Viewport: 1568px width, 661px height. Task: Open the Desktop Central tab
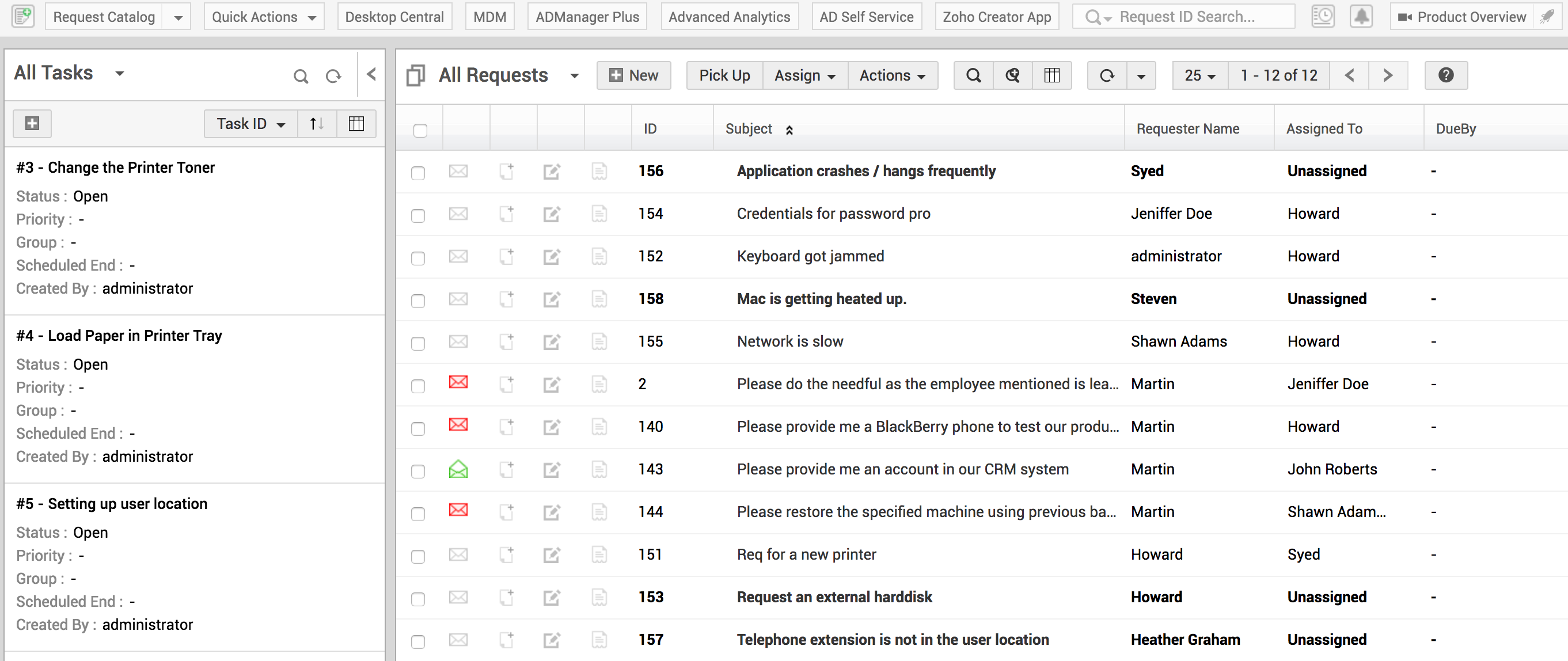click(394, 17)
